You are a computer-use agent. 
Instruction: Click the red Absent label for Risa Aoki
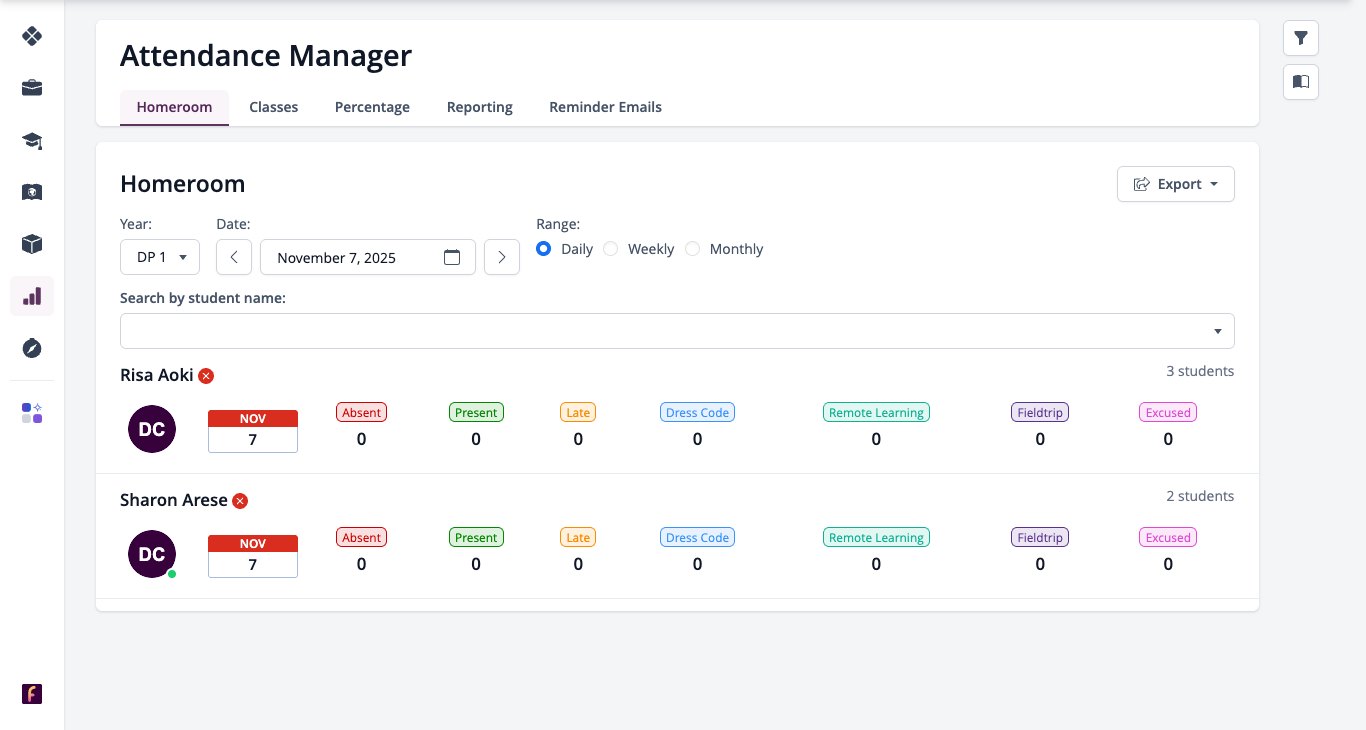click(x=361, y=412)
